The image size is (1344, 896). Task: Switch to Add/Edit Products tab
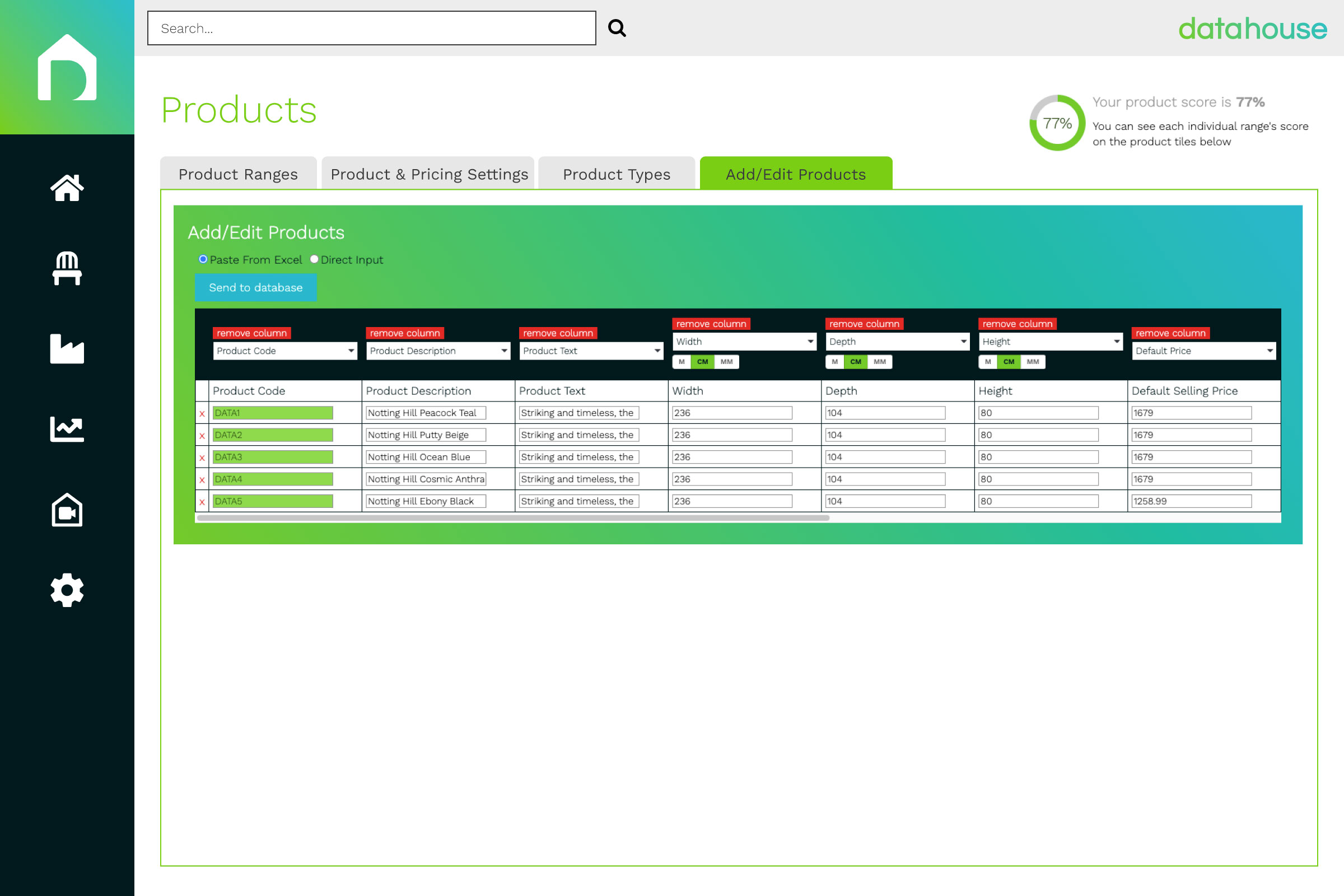(796, 174)
